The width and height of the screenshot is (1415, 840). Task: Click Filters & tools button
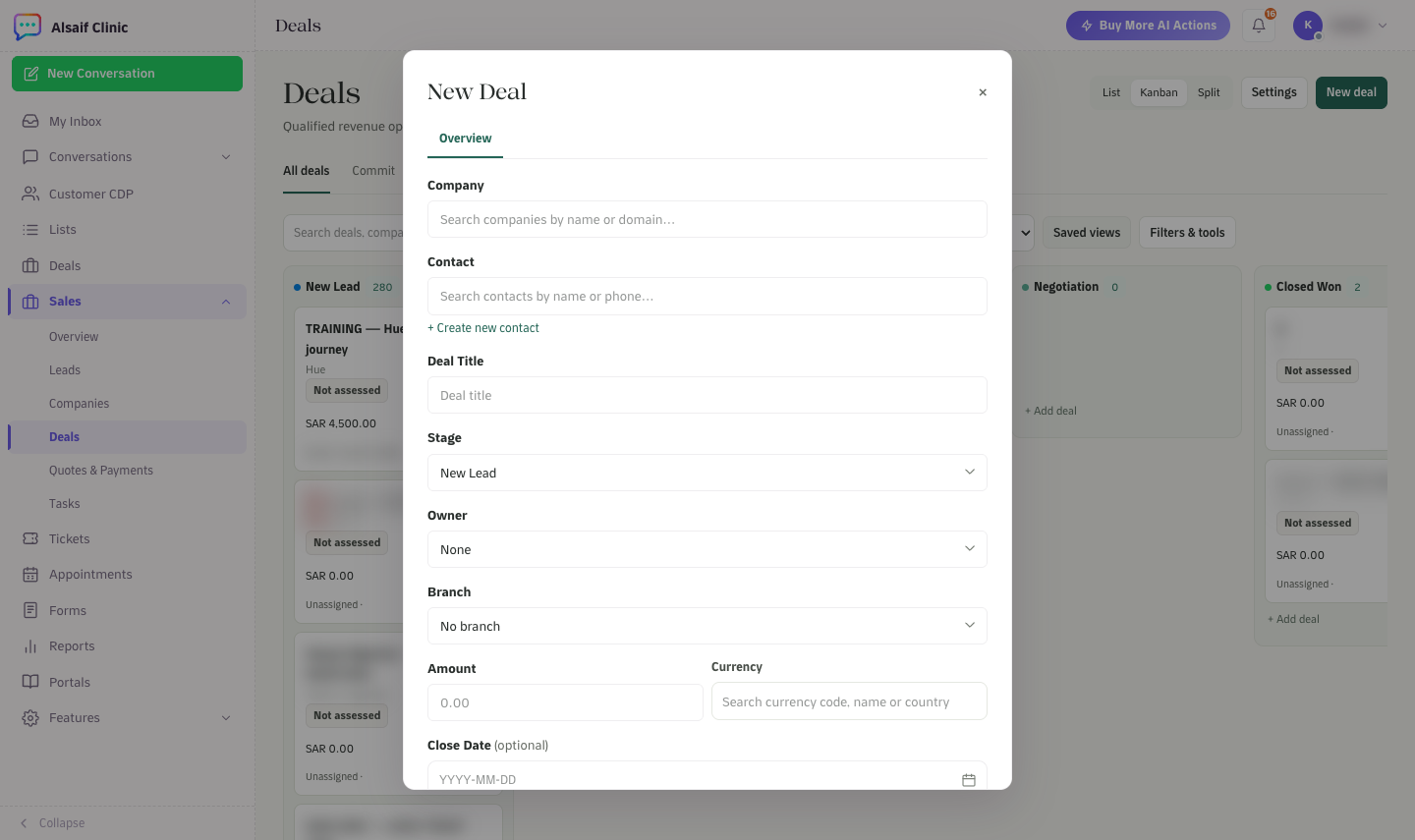coord(1187,233)
